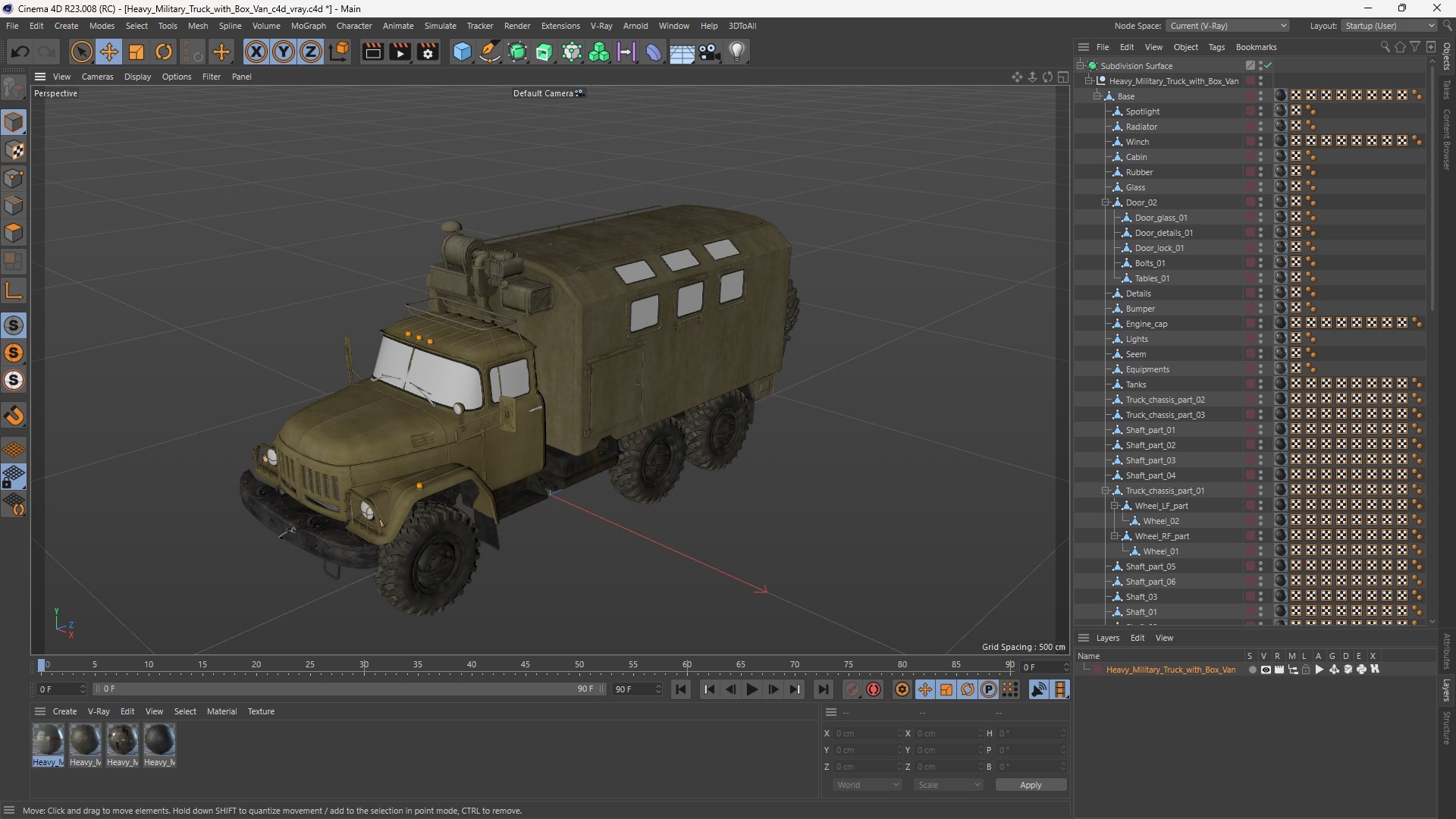1456x819 pixels.
Task: Click the Render View clapperboard icon
Action: click(x=372, y=52)
